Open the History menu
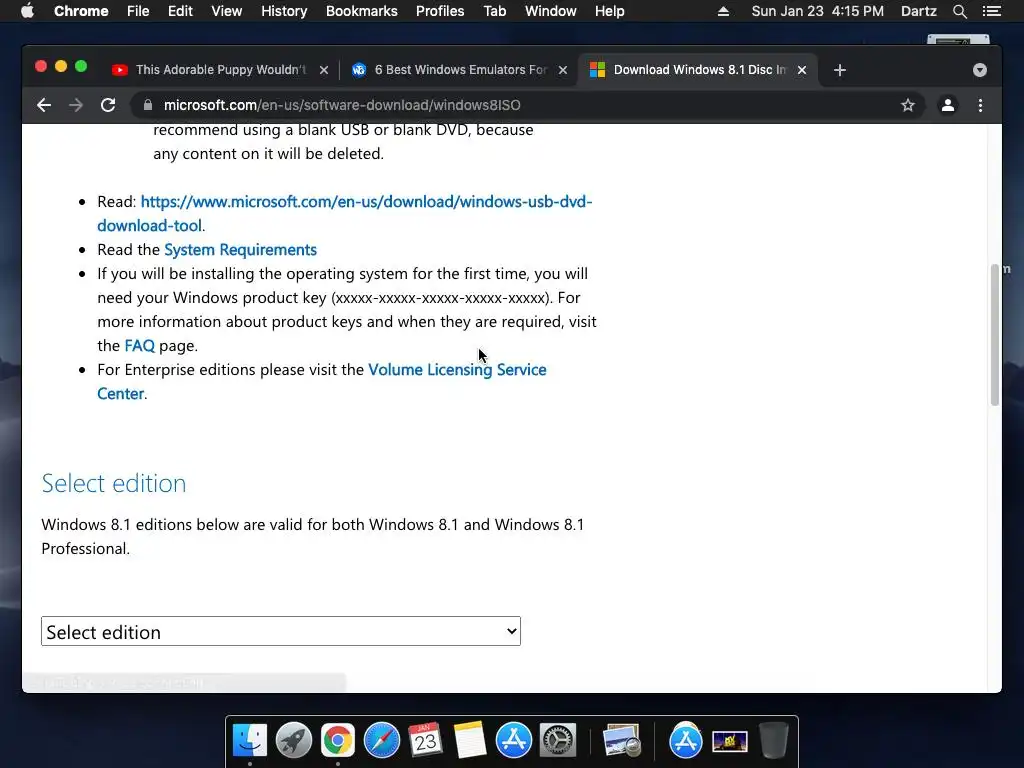The image size is (1024, 768). [x=284, y=11]
